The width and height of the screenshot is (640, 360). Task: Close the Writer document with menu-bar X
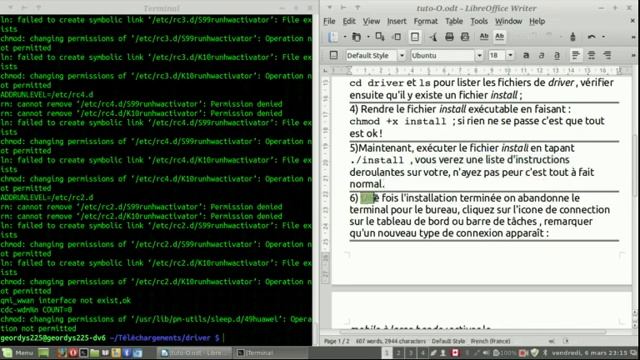pos(632,20)
